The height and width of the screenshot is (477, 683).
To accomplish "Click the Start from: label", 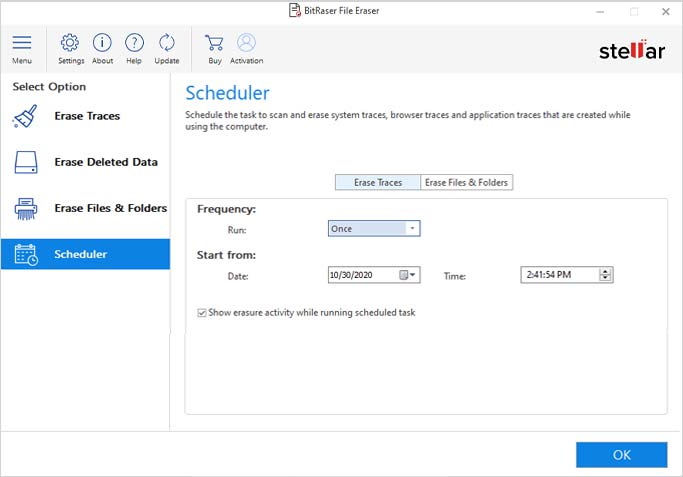I will (227, 255).
